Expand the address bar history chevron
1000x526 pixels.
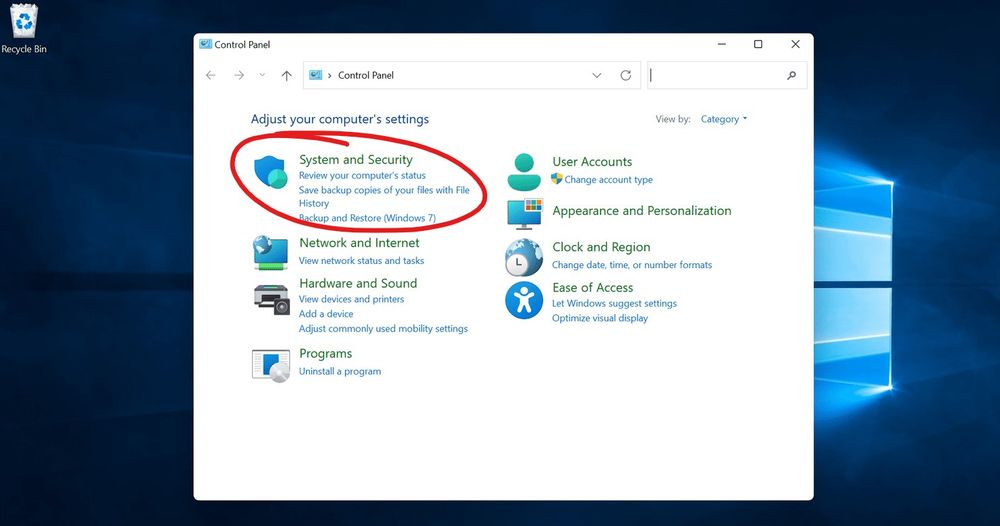coord(597,75)
